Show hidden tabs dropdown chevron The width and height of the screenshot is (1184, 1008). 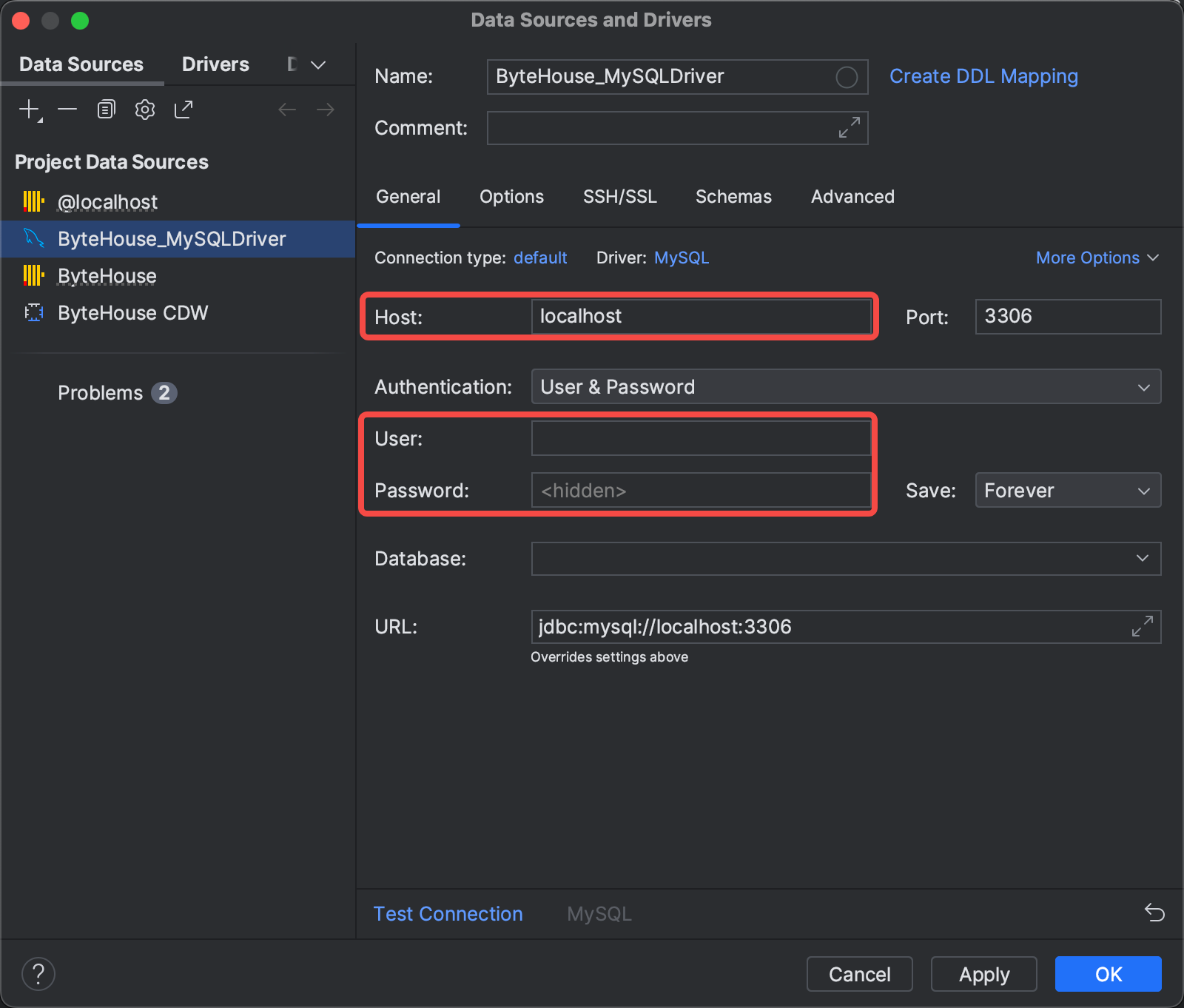(318, 64)
